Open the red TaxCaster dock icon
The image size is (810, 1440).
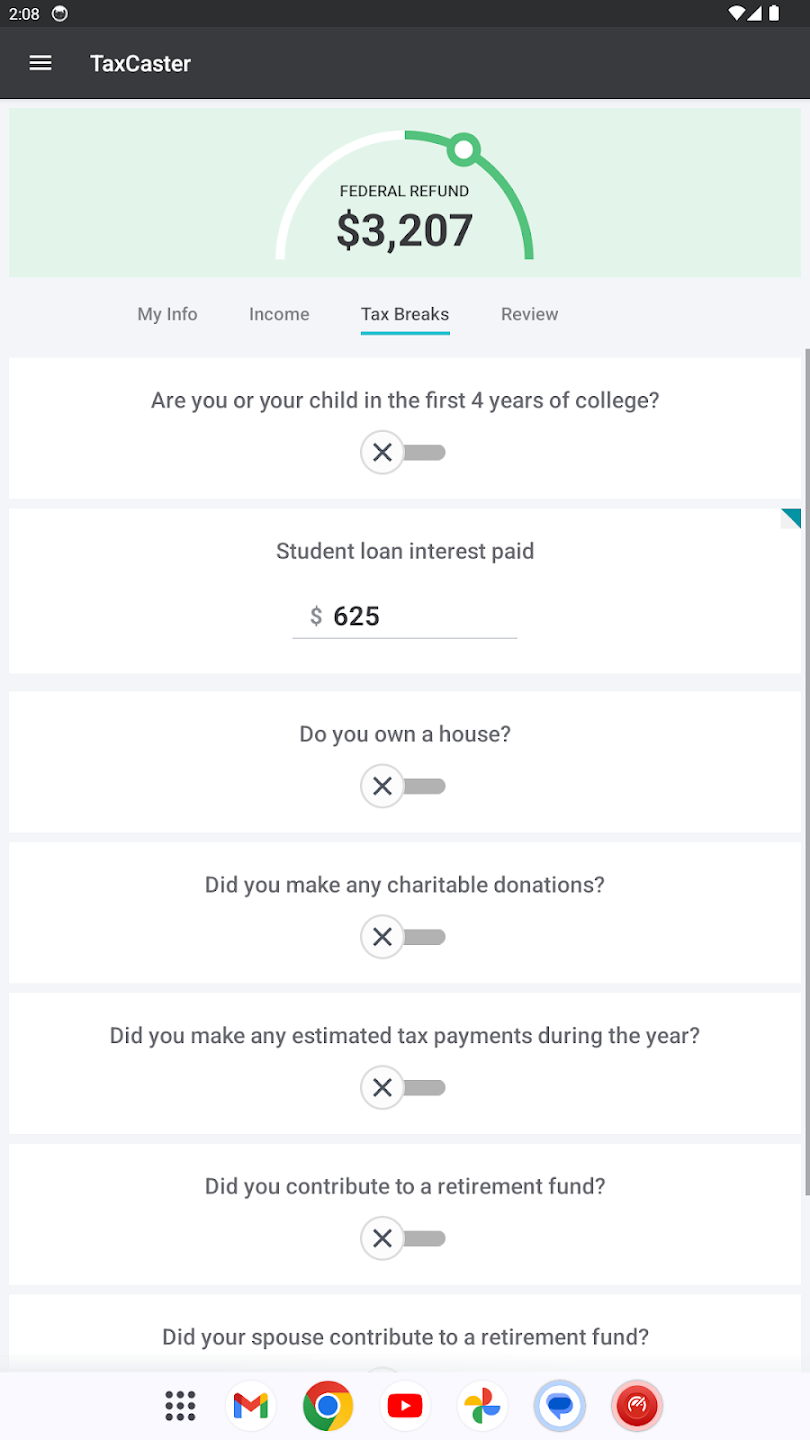(x=637, y=1406)
